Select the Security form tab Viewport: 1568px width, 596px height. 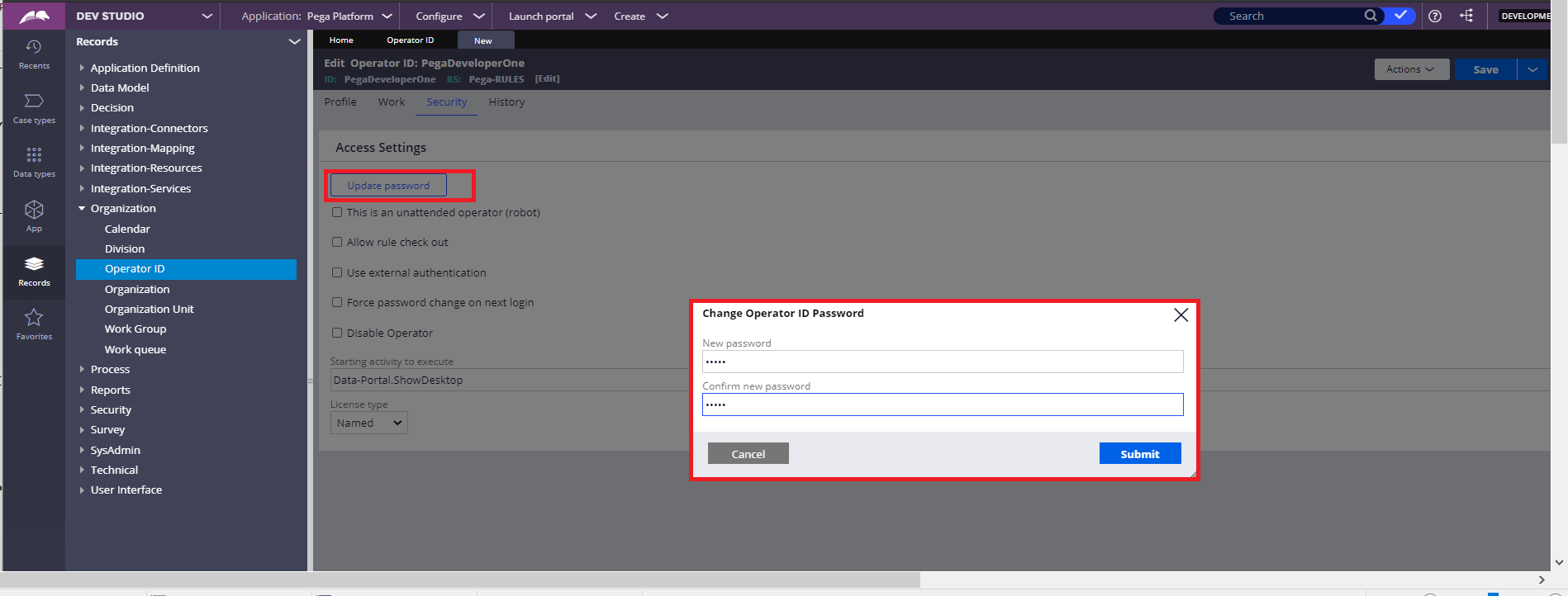click(x=447, y=102)
